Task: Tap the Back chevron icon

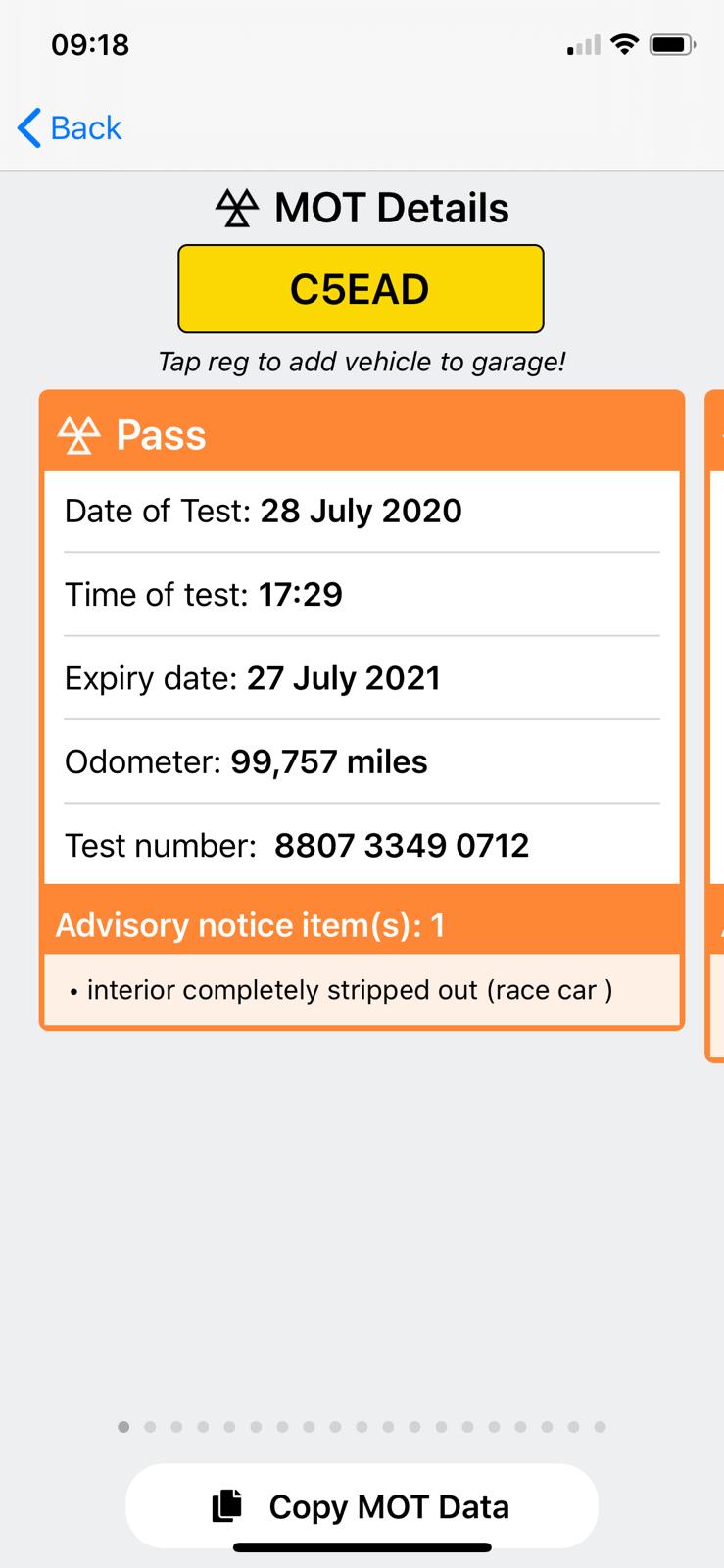Action: coord(29,127)
